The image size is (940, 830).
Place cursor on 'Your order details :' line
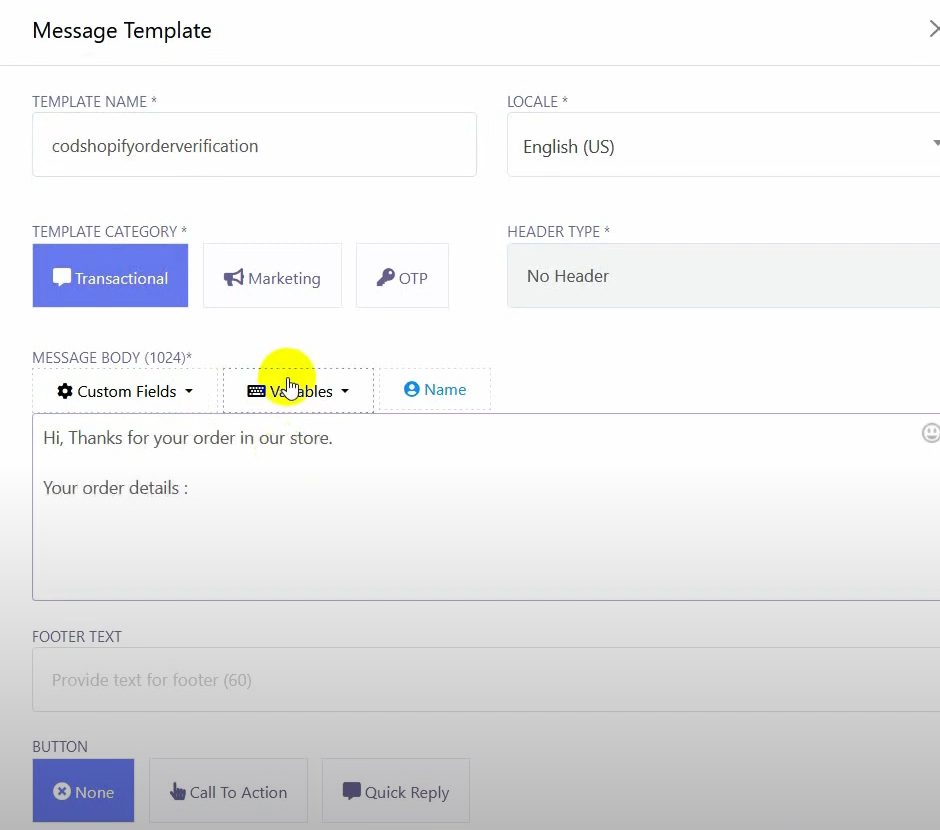(116, 488)
